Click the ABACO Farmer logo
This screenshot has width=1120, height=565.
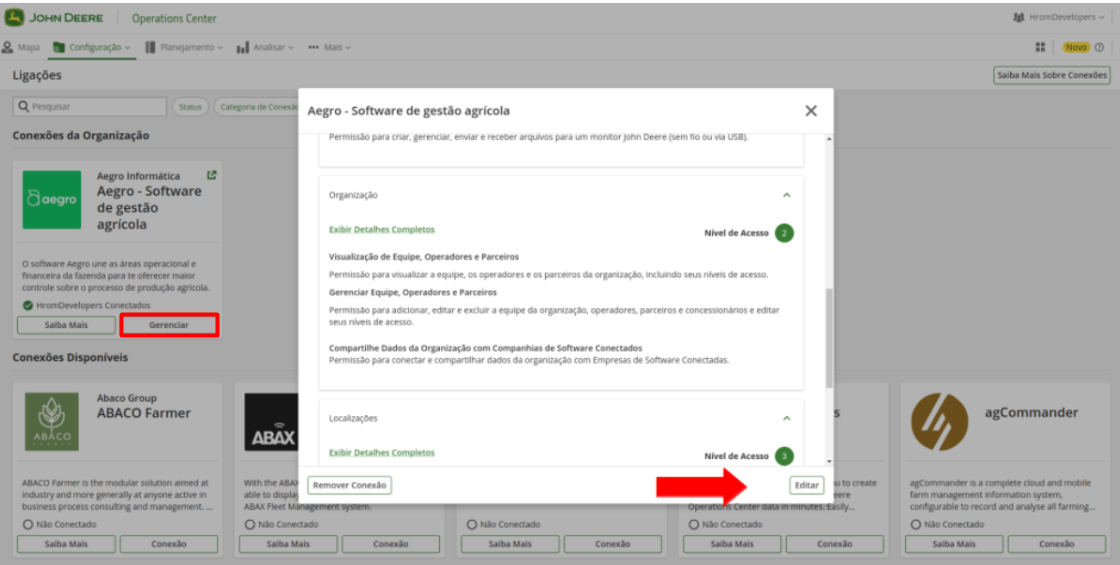click(52, 422)
